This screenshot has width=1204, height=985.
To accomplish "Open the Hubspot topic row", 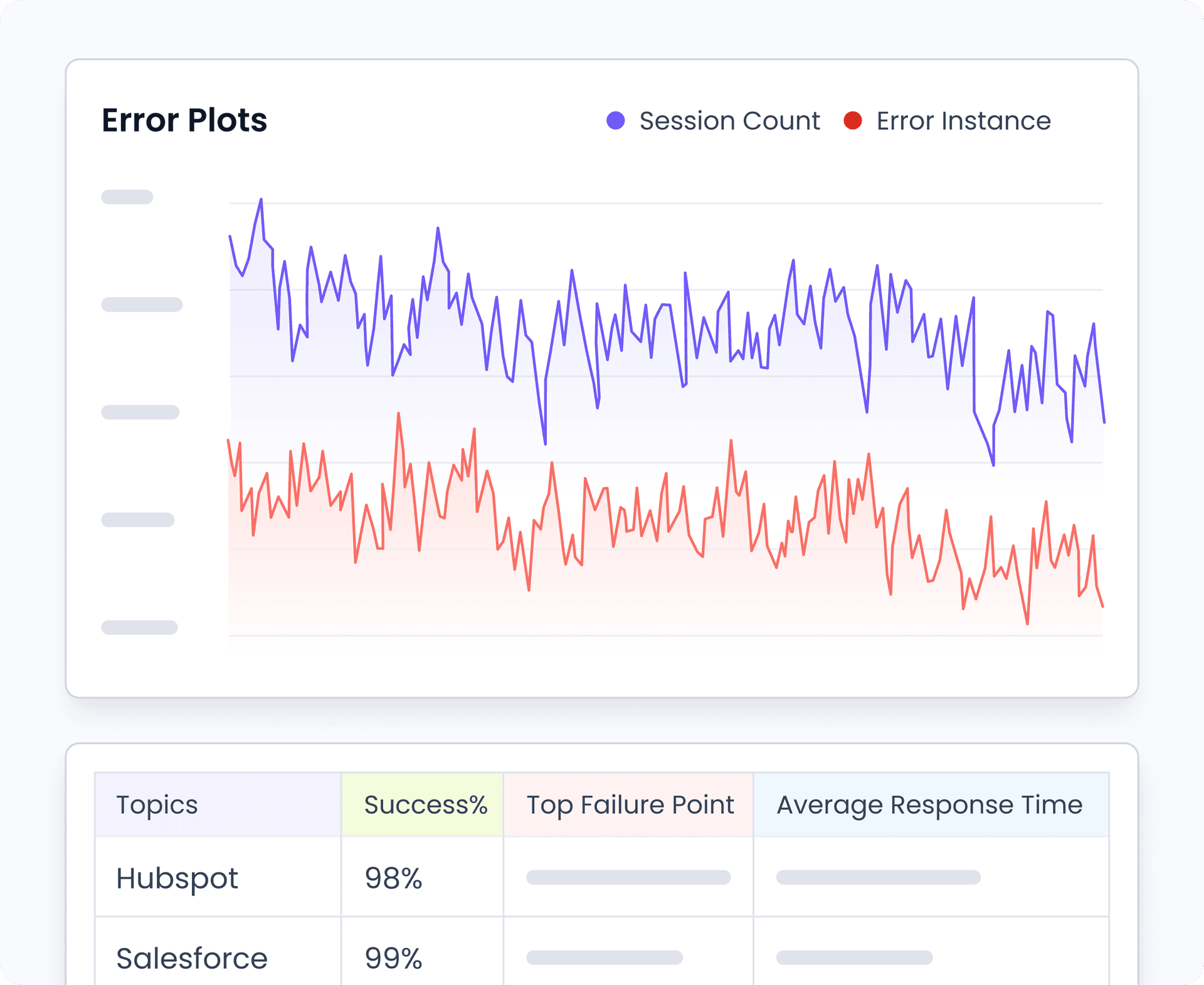I will 177,879.
